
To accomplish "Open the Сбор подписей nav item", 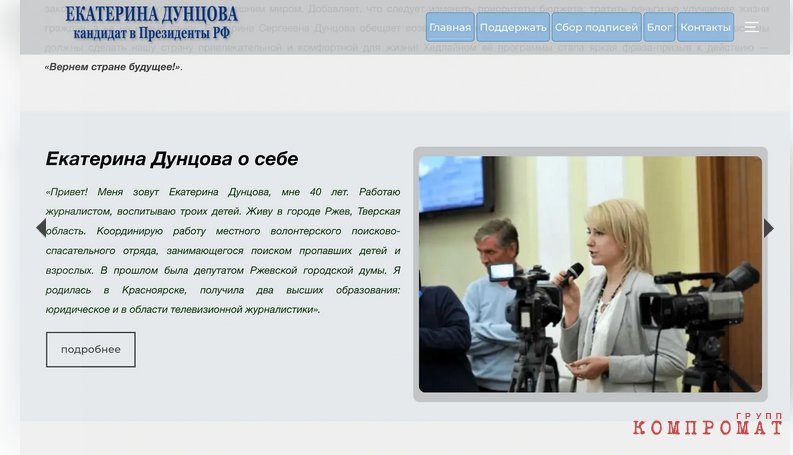I will (596, 27).
